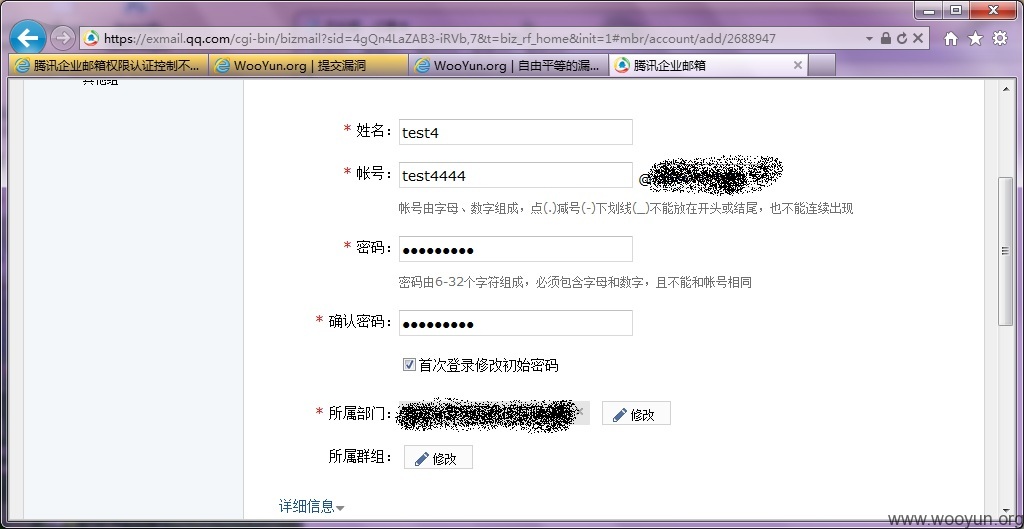Click the page scrollbar up arrow
Viewport: 1024px width, 529px height.
(1006, 89)
